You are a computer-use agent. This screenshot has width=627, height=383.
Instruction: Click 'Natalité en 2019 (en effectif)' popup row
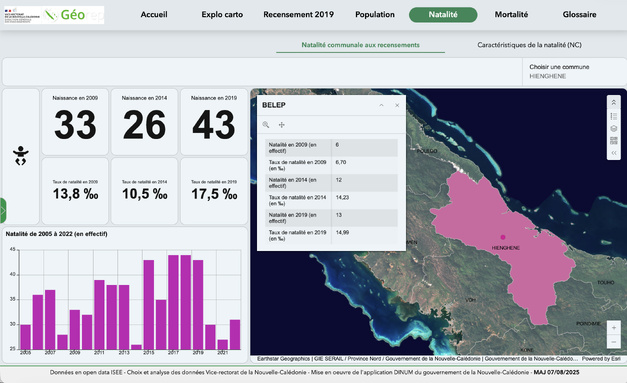[x=331, y=218]
